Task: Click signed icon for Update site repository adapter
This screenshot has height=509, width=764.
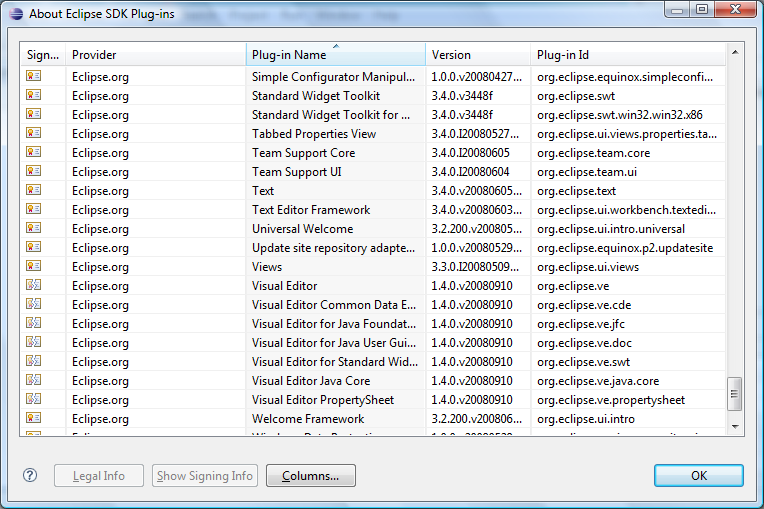Action: [34, 247]
